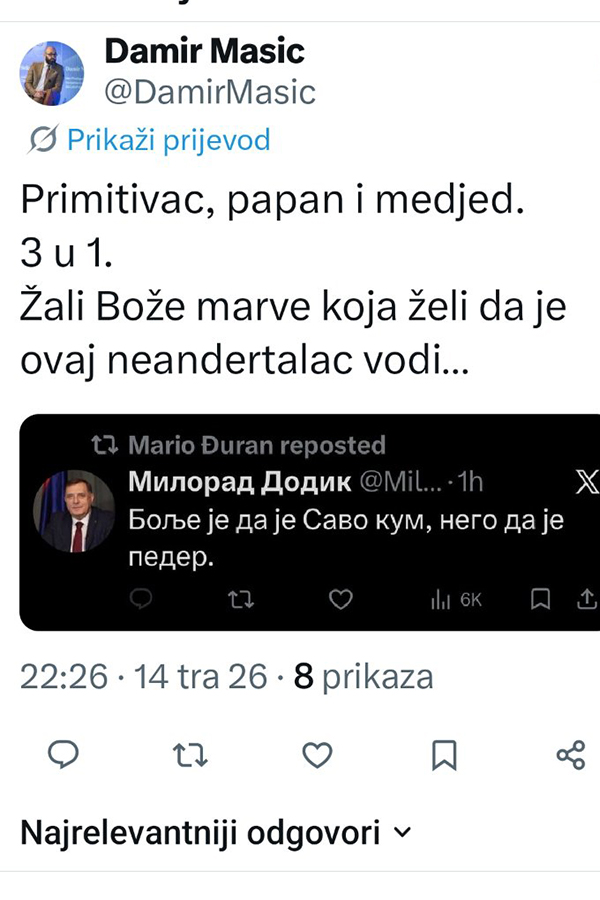Viewport: 600px width, 900px height.
Task: Share the main tweet
Action: pyautogui.click(x=570, y=755)
